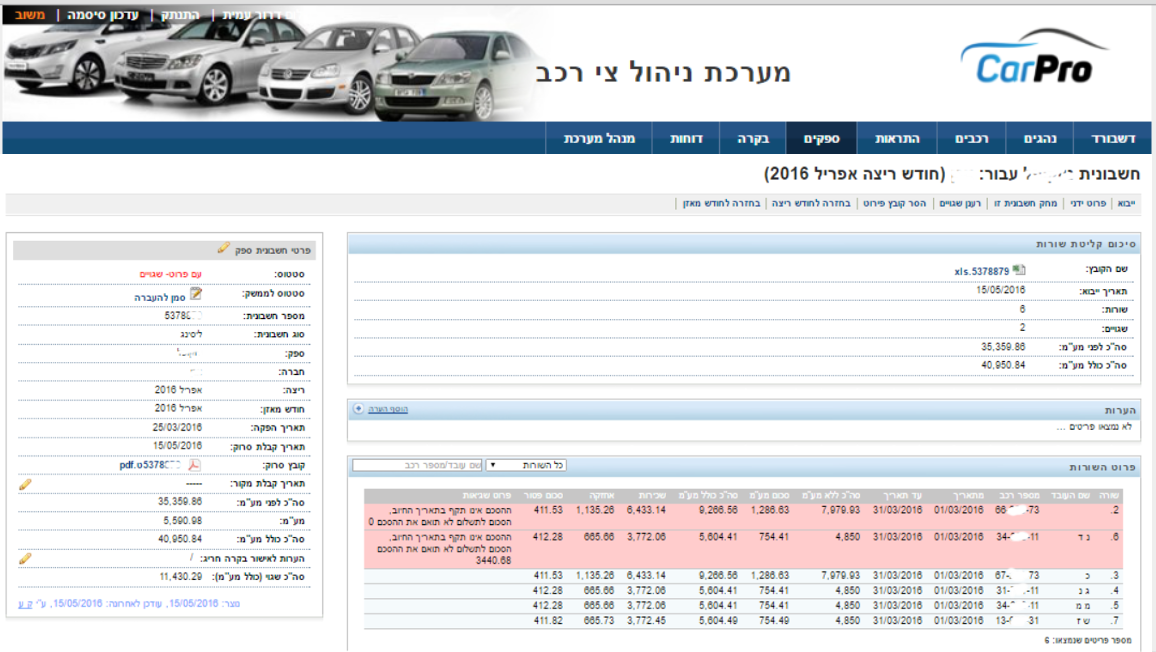Click the pencil icon next to 'הערות לאישור בקרה חריג'
The image size is (1156, 652).
pyautogui.click(x=25, y=558)
